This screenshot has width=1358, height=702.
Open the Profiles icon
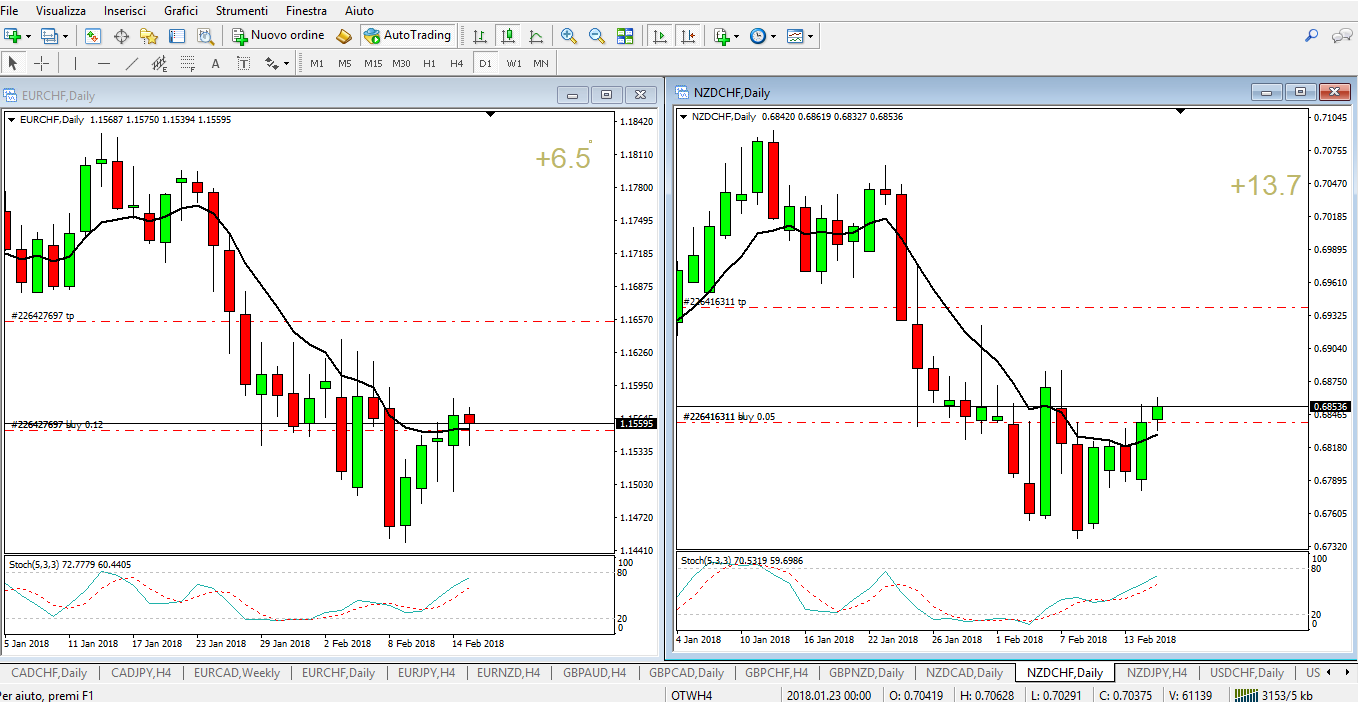click(50, 36)
